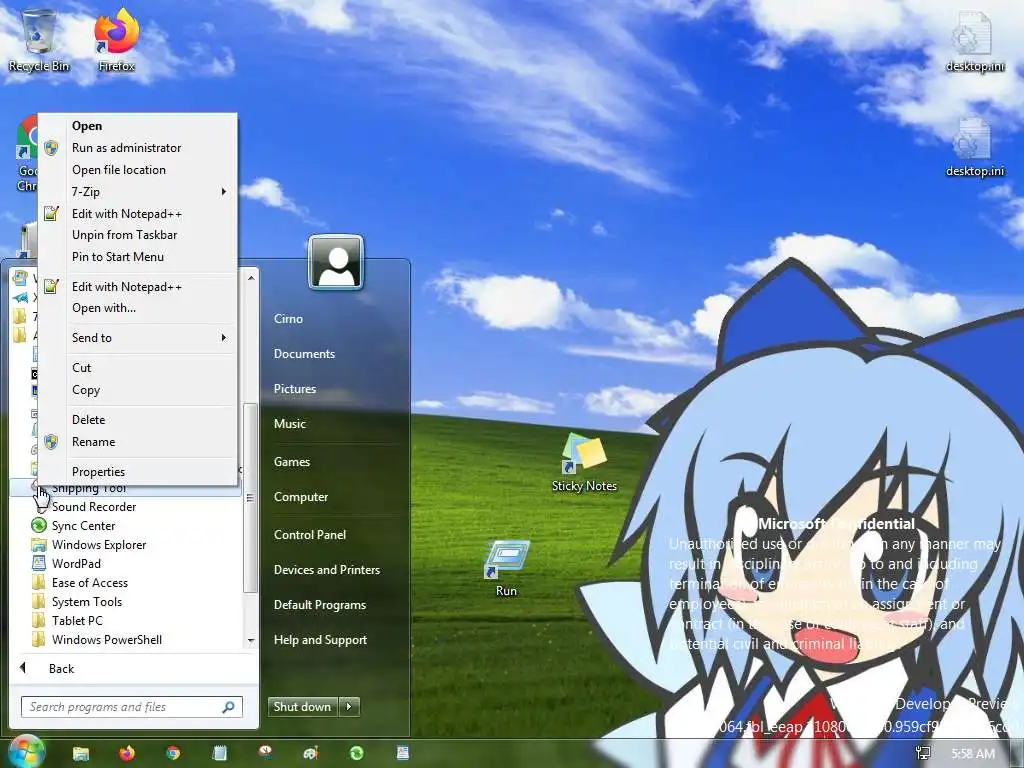Screen dimensions: 1024x768
Task: Launch Google Chrome from the taskbar
Action: (173, 753)
